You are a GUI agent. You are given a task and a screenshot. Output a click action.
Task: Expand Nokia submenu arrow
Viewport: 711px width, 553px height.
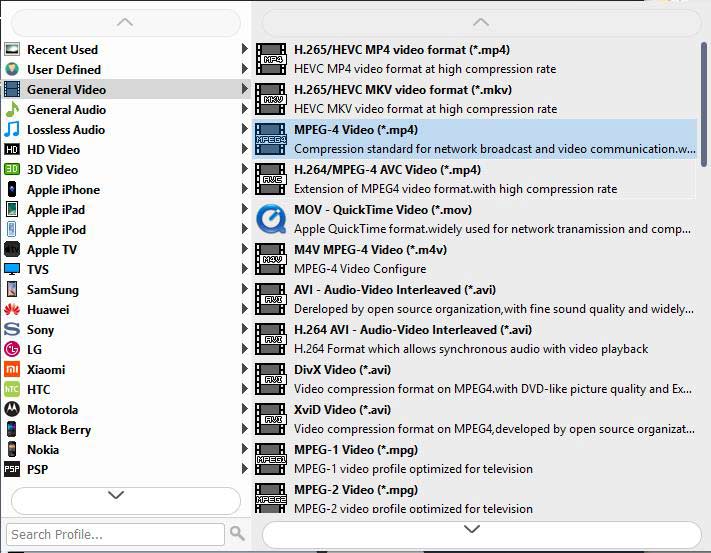coord(245,448)
